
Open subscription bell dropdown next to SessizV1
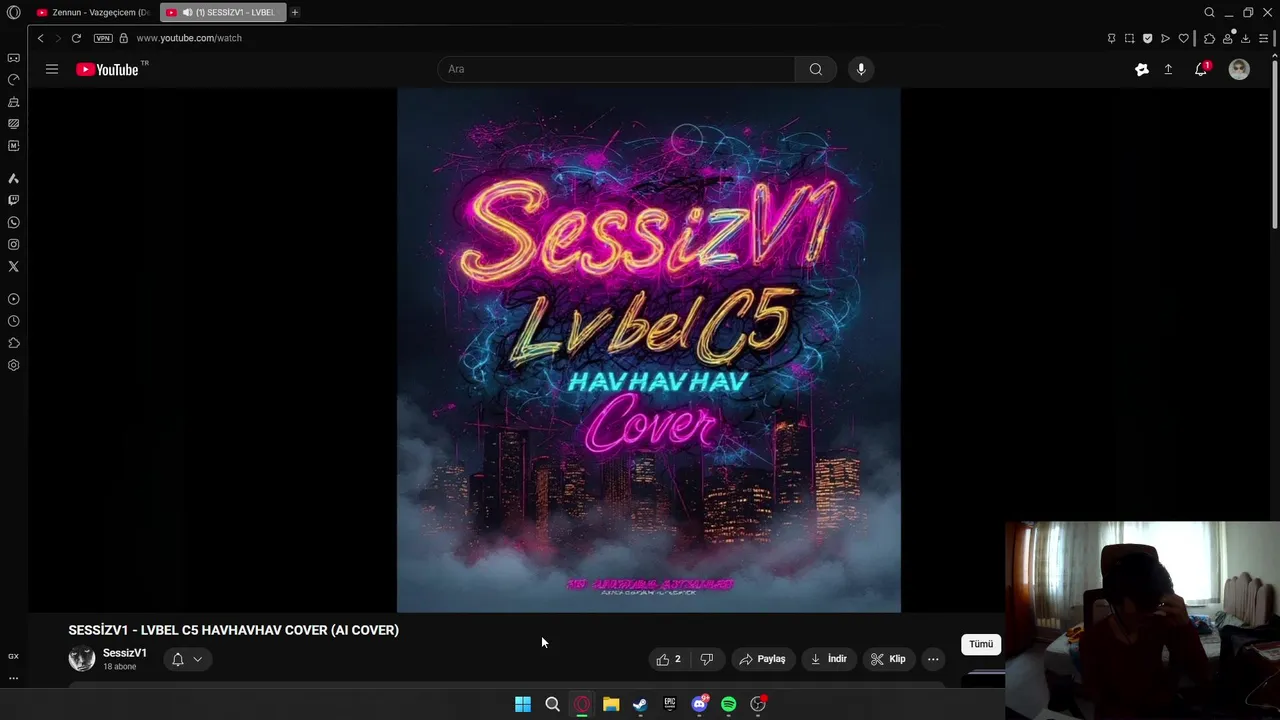pyautogui.click(x=187, y=659)
